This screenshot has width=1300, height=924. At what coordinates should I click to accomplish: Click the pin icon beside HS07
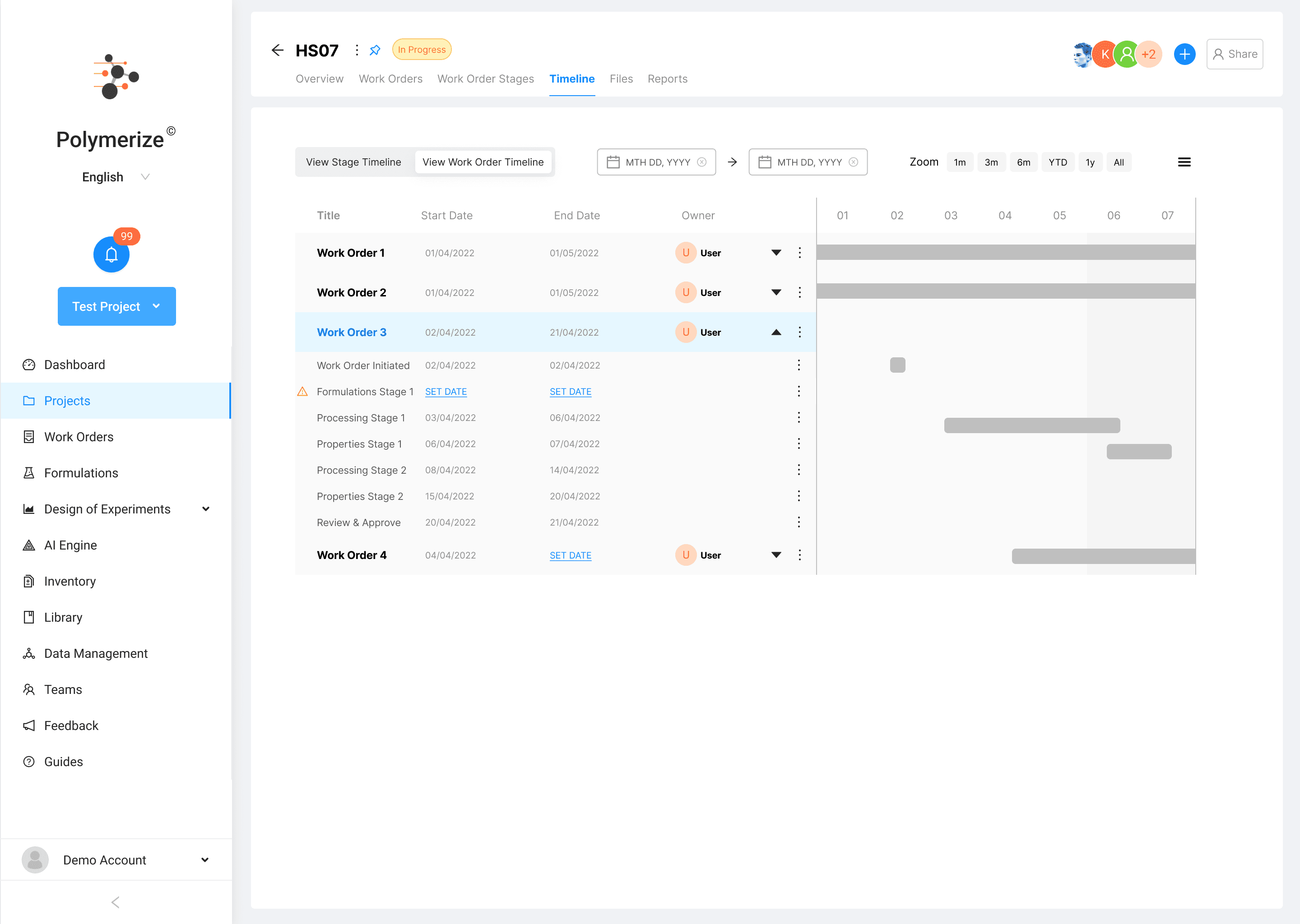(x=375, y=50)
